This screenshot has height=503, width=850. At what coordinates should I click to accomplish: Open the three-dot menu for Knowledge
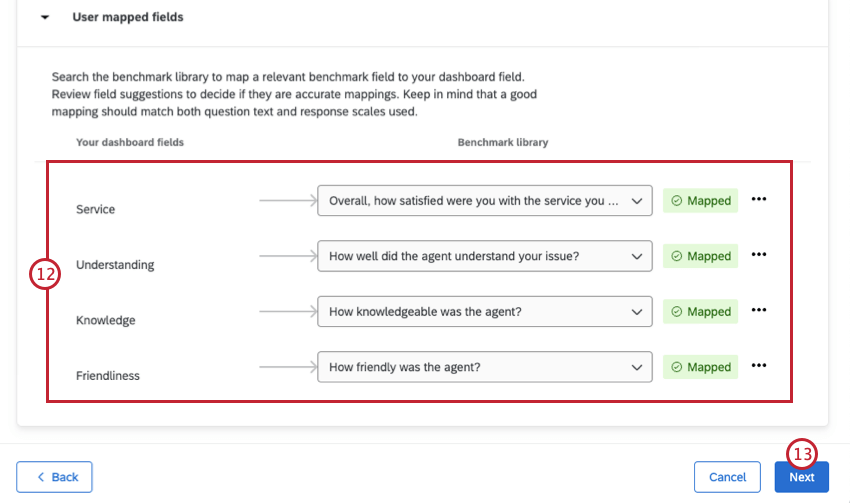(758, 311)
